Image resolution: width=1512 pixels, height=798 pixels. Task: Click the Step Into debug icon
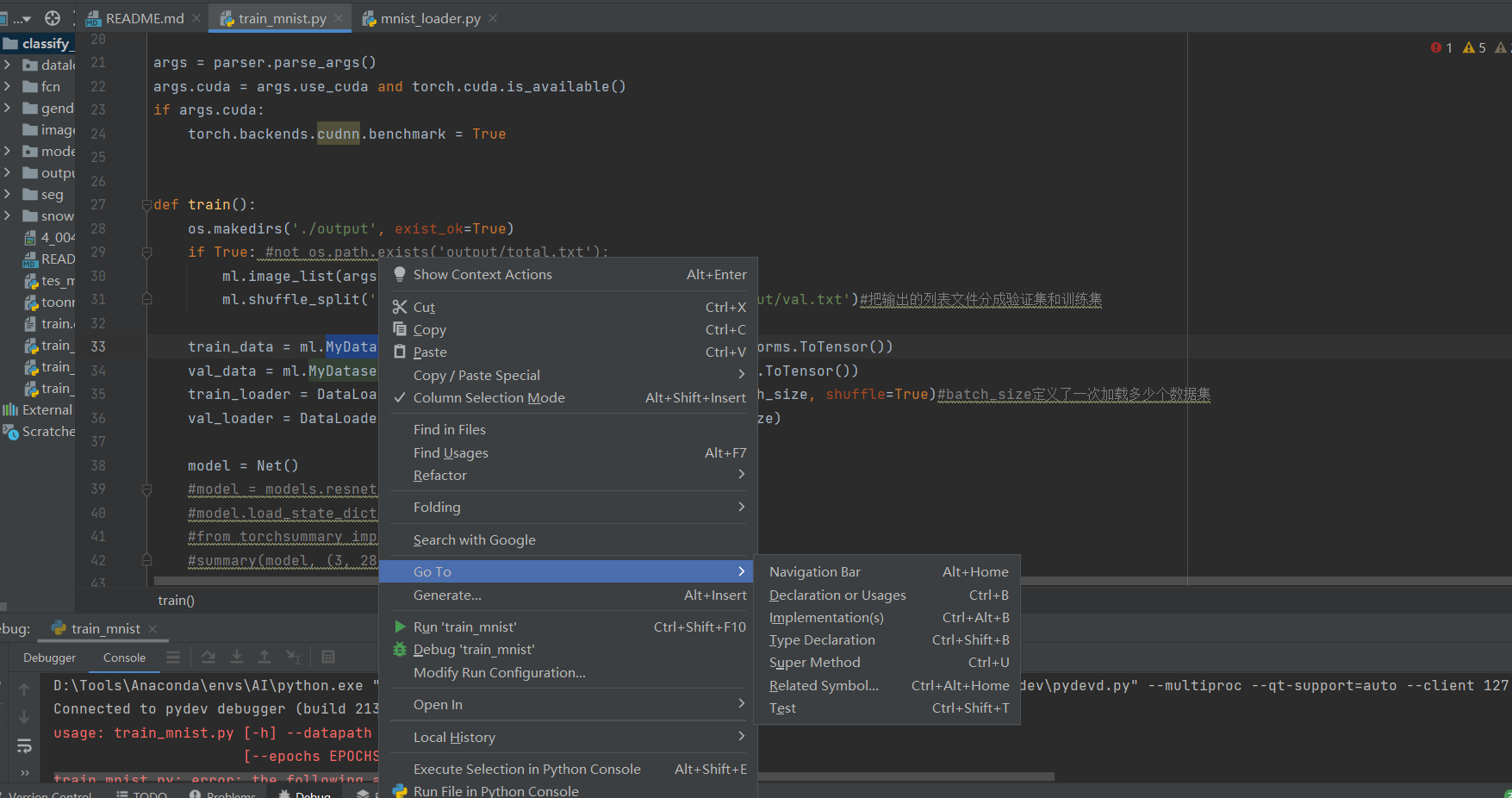point(237,657)
